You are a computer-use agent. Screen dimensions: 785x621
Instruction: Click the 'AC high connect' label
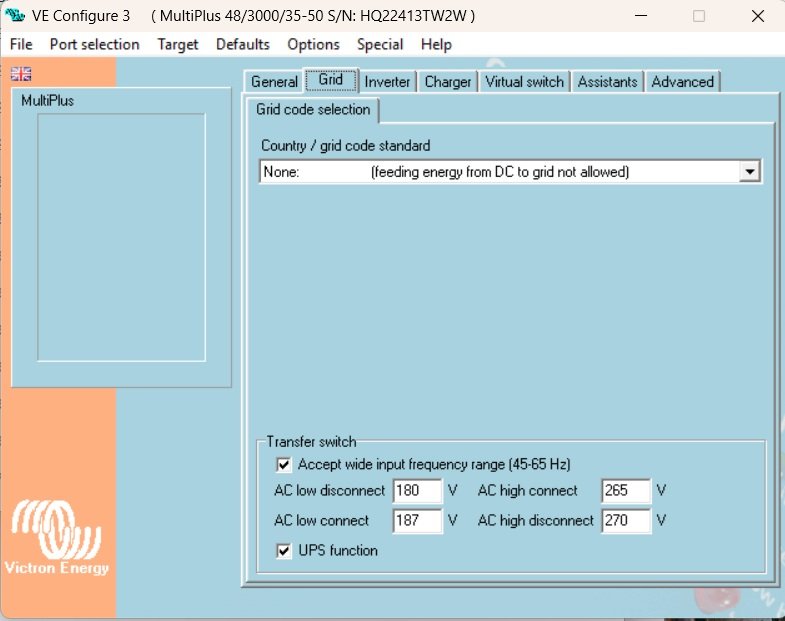click(528, 490)
